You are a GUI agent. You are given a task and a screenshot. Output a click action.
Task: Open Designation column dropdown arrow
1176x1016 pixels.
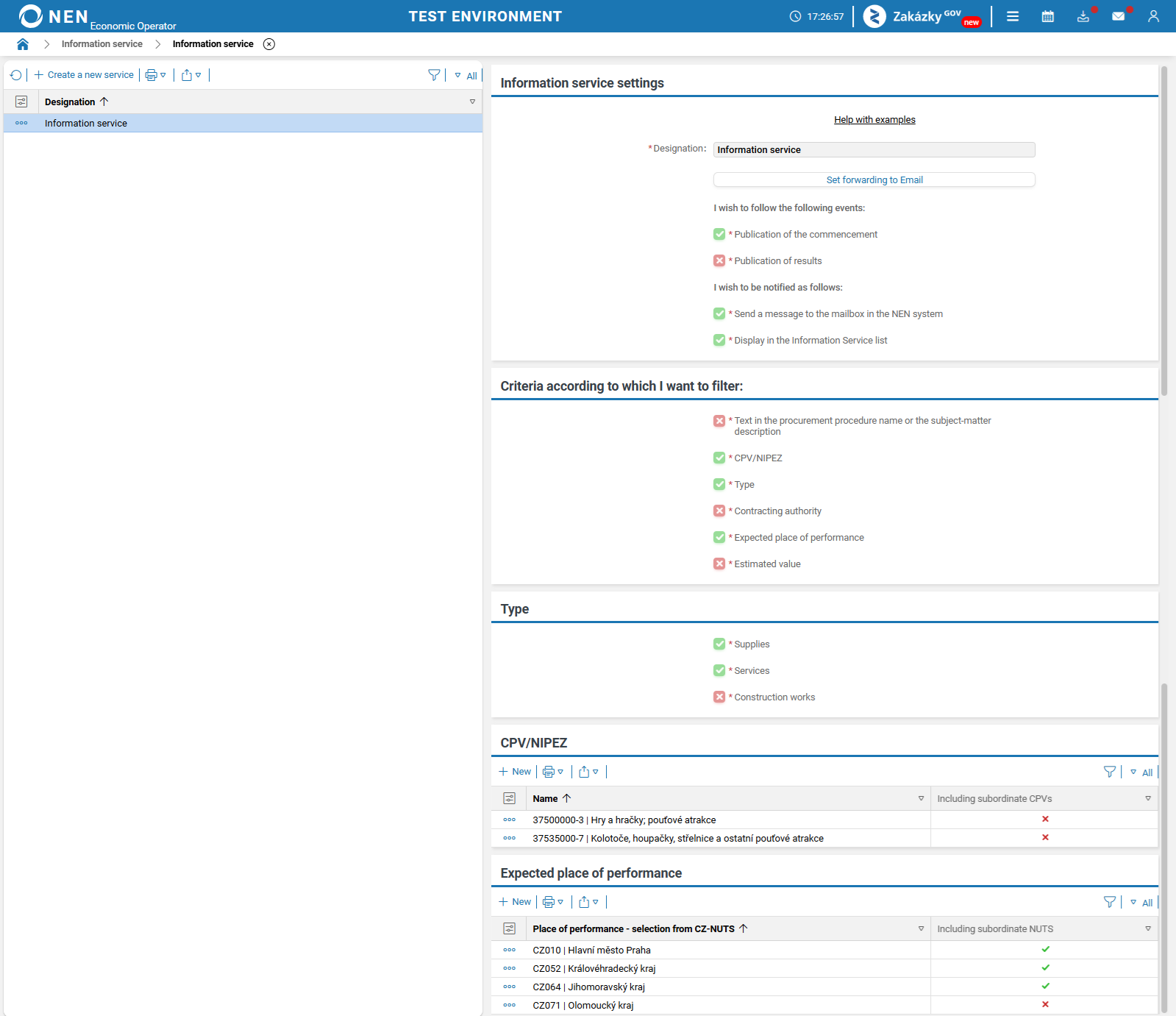(x=472, y=102)
